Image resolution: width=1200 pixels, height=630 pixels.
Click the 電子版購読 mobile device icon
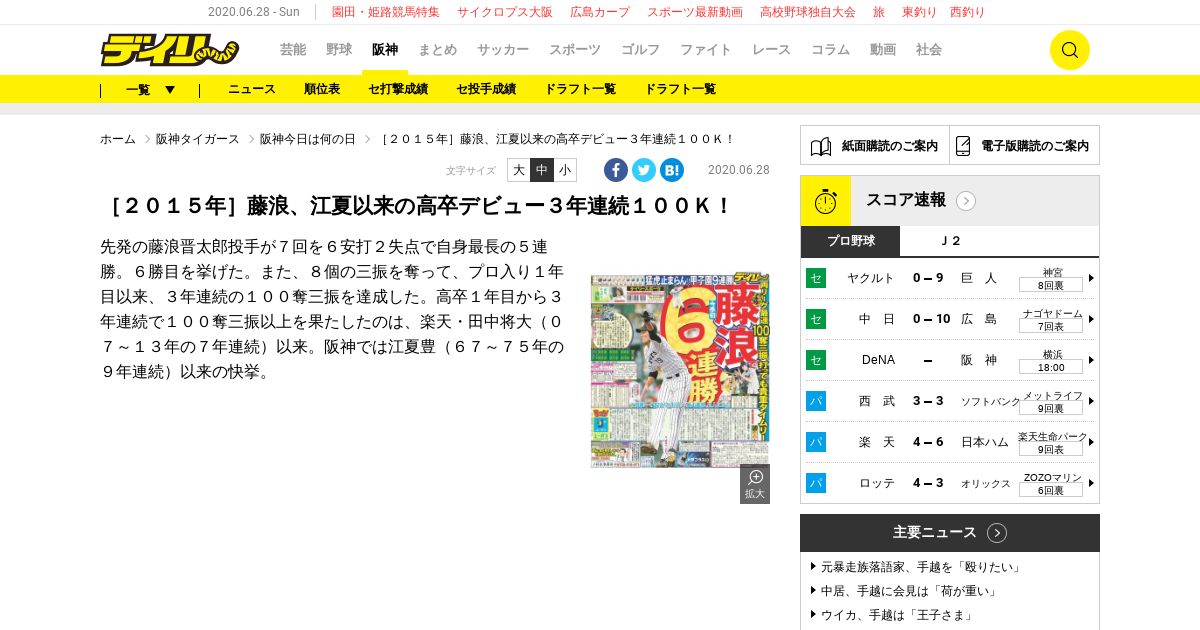point(963,146)
